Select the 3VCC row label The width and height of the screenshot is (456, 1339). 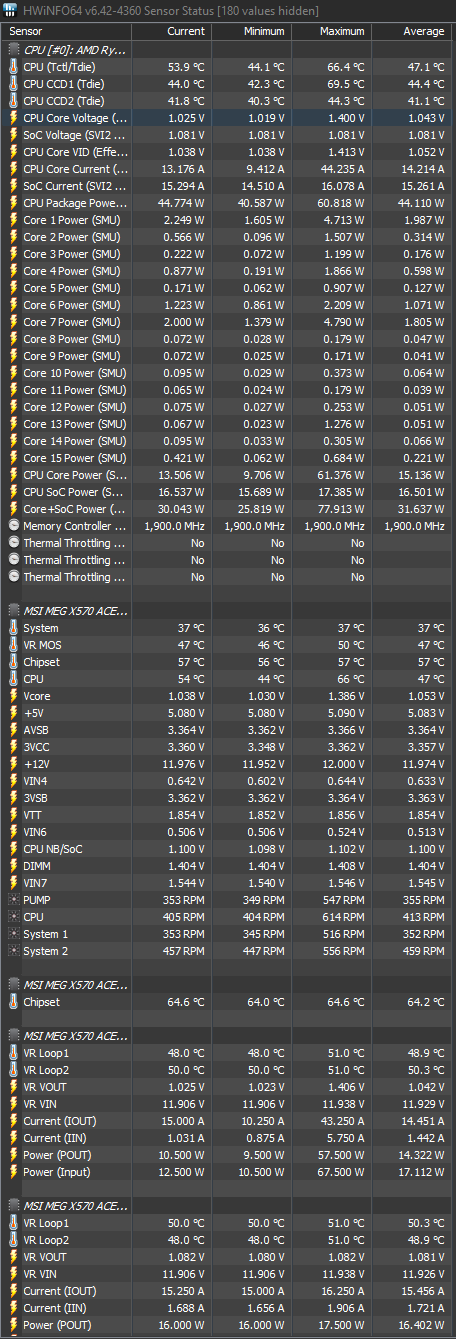tap(38, 747)
